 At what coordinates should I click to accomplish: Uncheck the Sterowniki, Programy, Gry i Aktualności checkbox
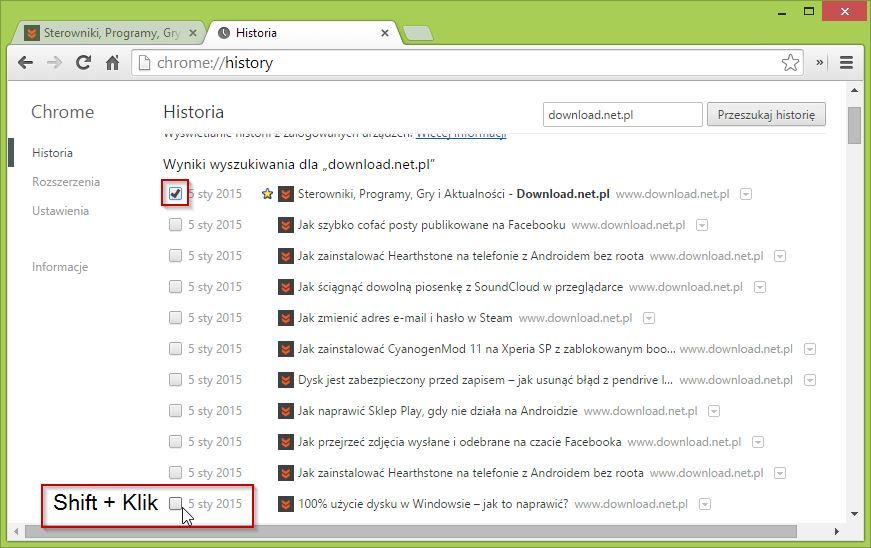(175, 193)
